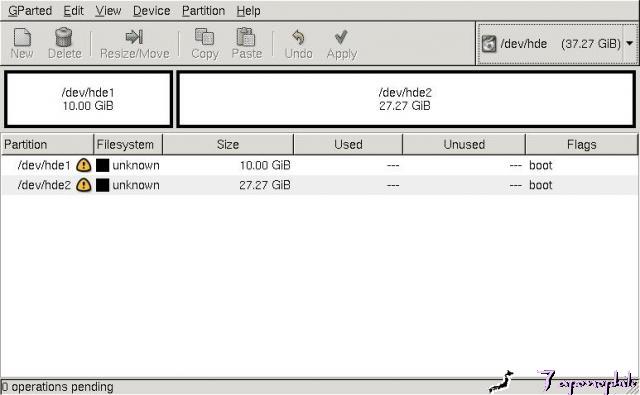This screenshot has width=640, height=395.
Task: Select the /dev/hde2 27.27 GiB graphical block
Action: click(x=406, y=99)
